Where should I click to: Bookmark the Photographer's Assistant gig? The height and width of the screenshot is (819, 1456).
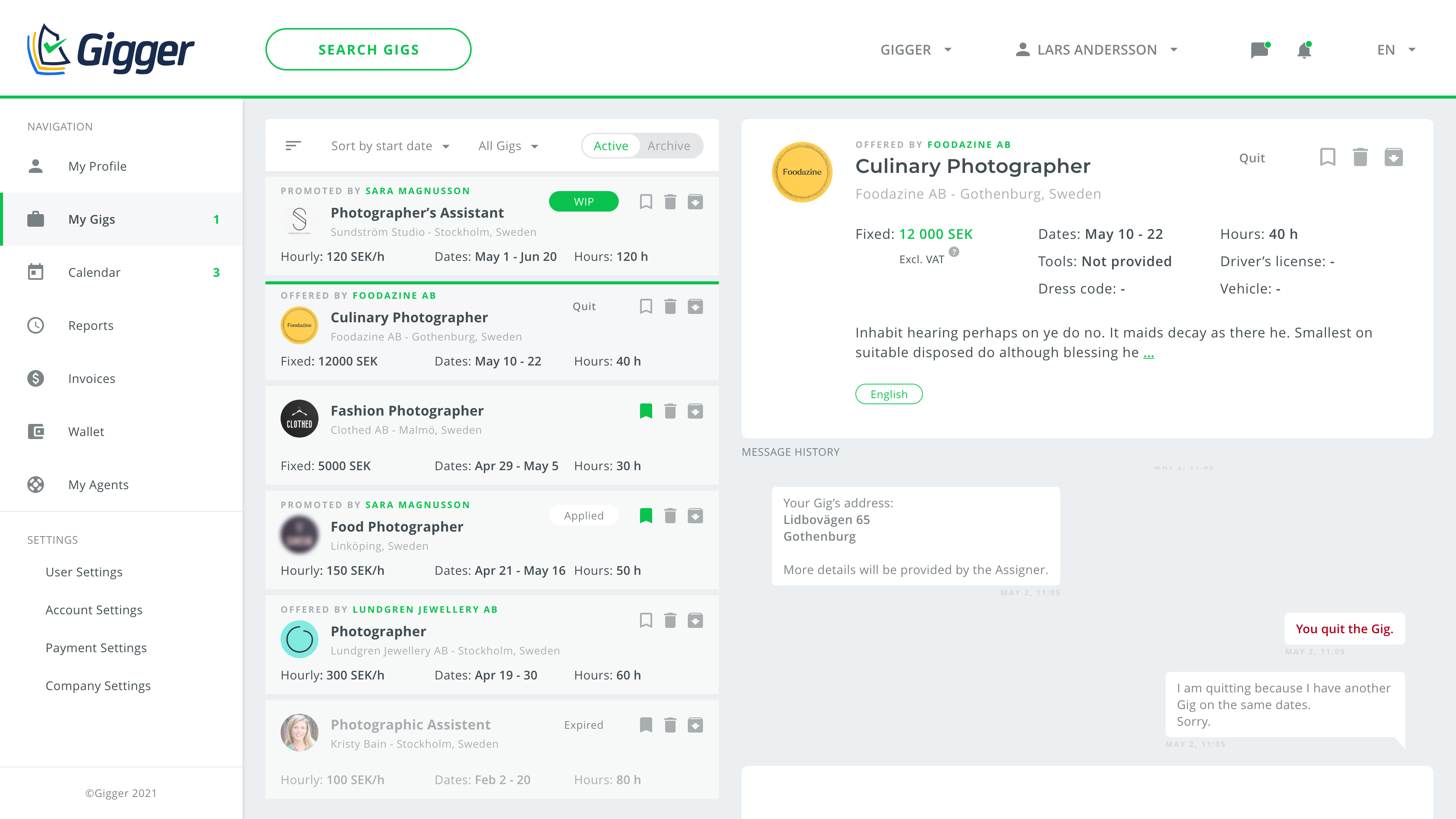pos(645,202)
